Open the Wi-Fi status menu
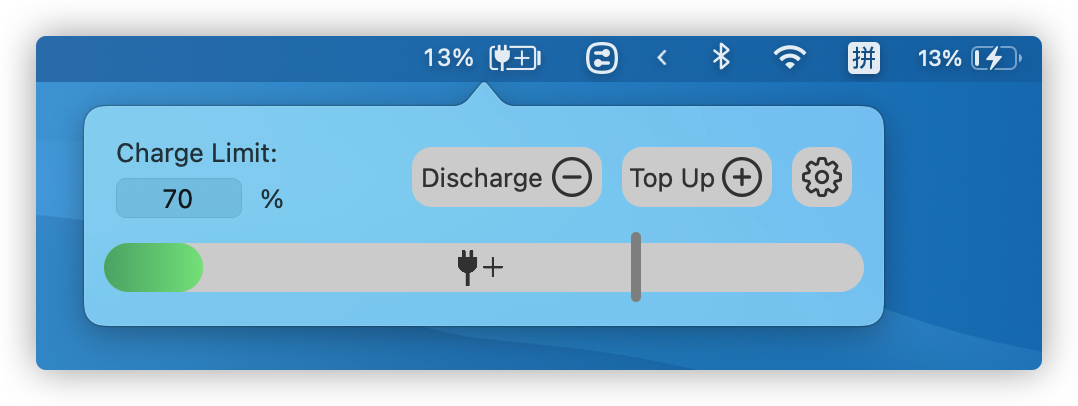The width and height of the screenshot is (1078, 406). 790,58
